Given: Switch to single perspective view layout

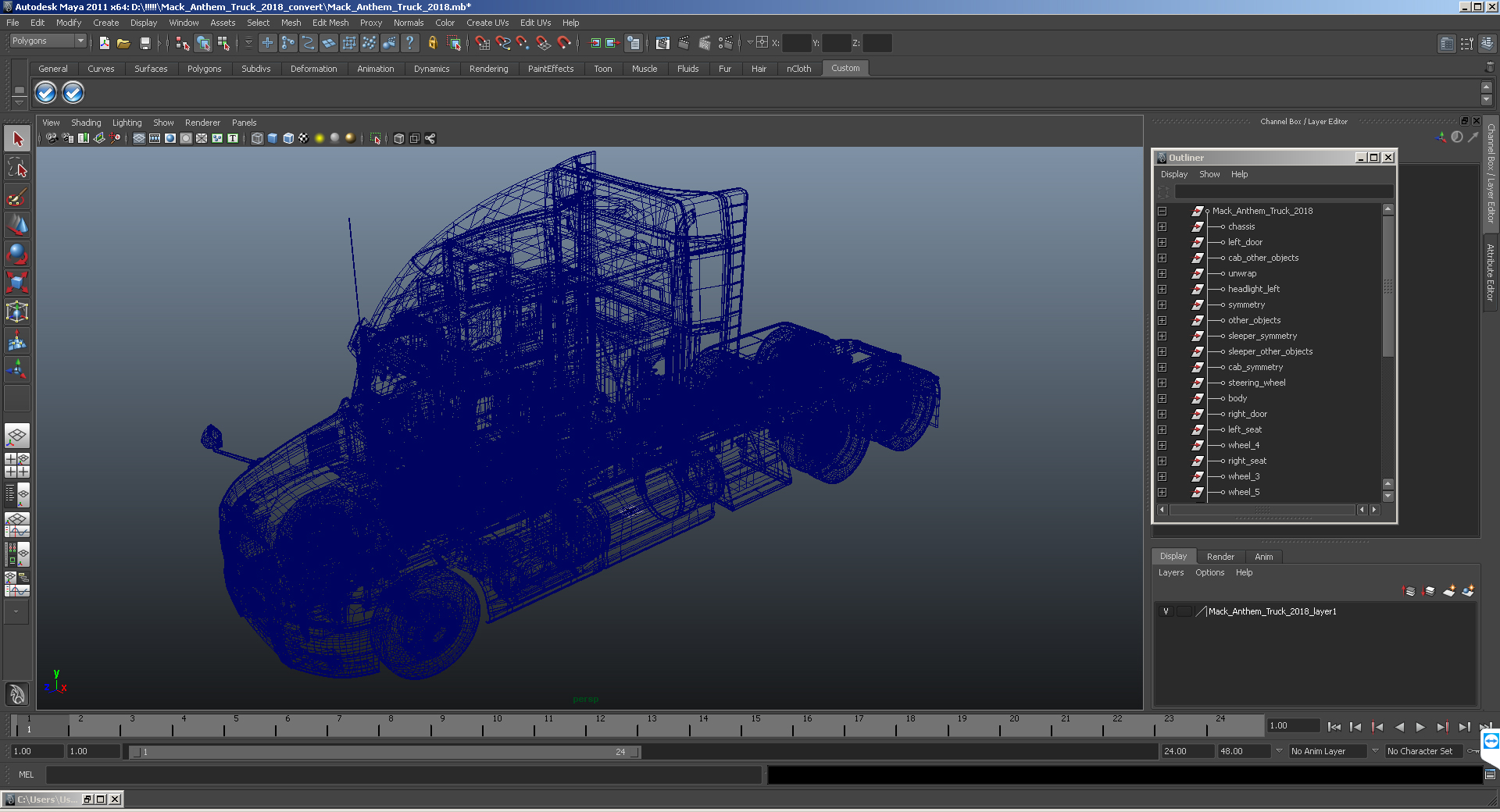Looking at the screenshot, I should [17, 436].
